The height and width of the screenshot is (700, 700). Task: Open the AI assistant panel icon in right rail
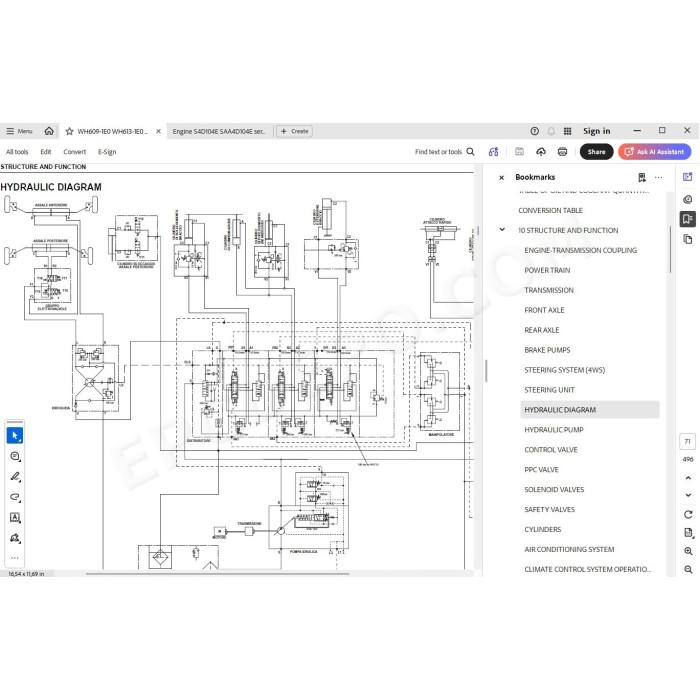pos(688,177)
